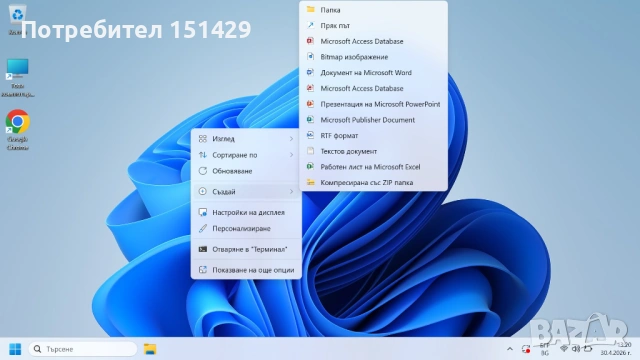Click Обновяване to refresh the desktop

(x=246, y=171)
